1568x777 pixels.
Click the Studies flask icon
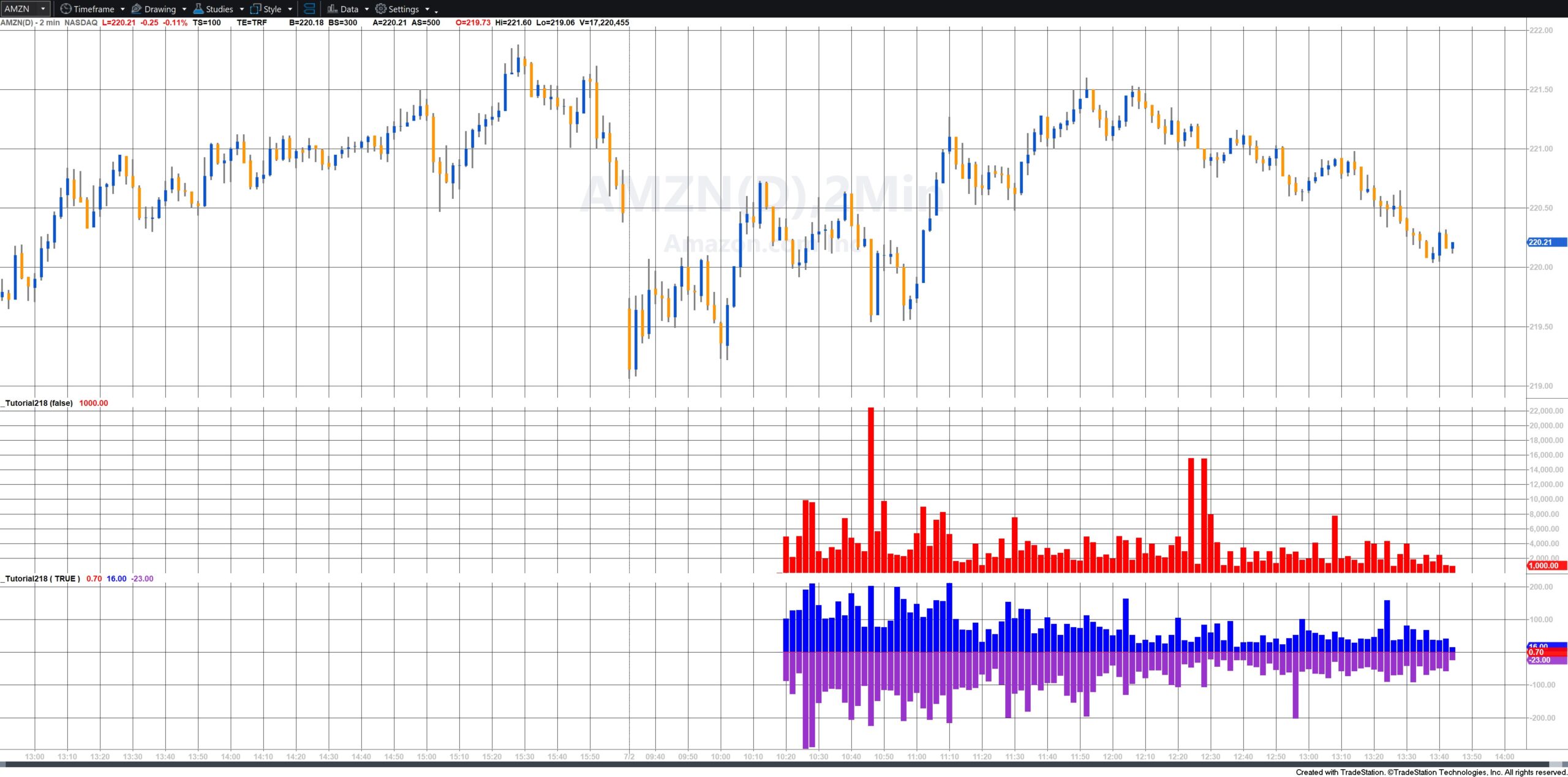point(198,9)
